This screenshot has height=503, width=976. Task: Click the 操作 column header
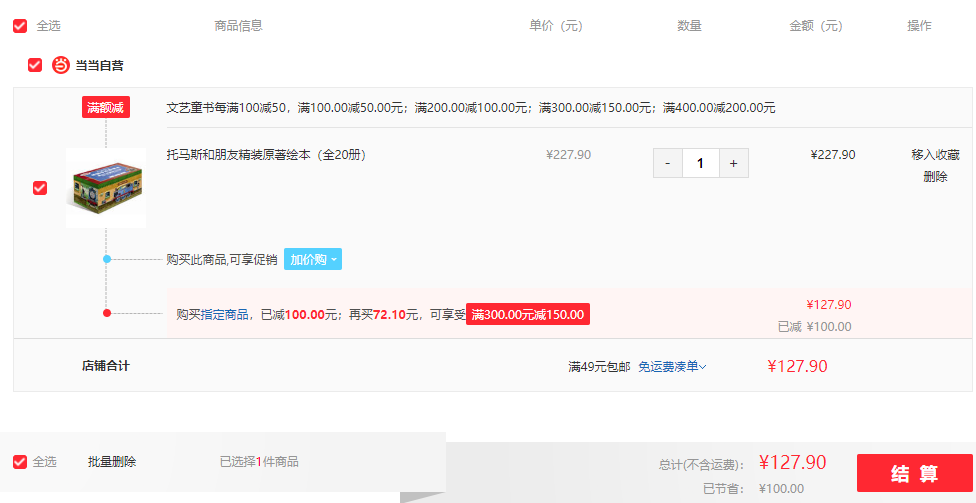coord(919,26)
